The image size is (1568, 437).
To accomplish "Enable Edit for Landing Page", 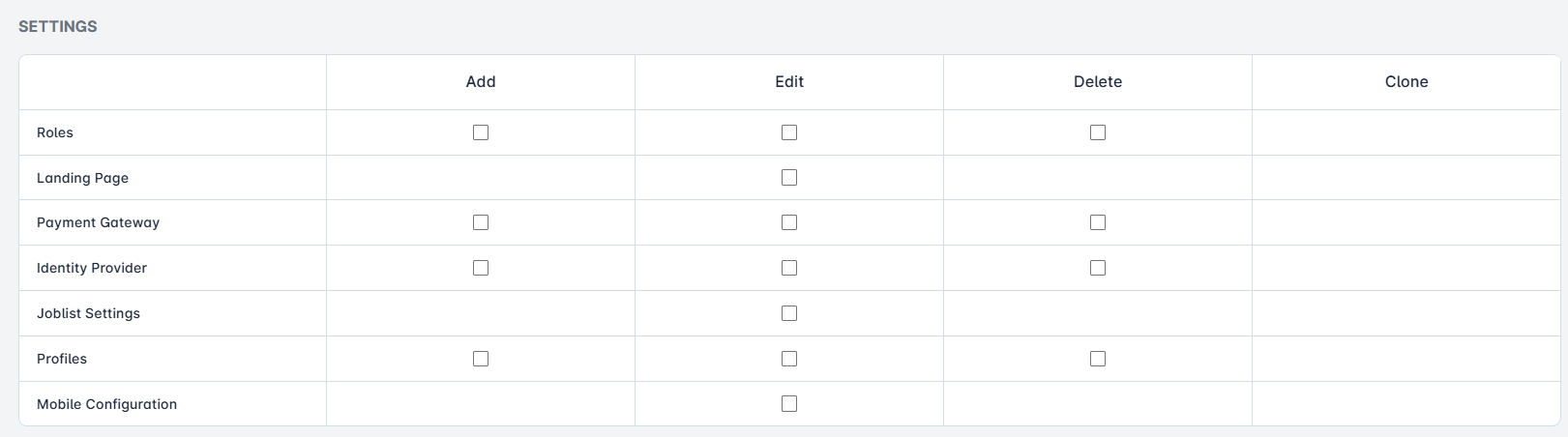I will click(789, 178).
